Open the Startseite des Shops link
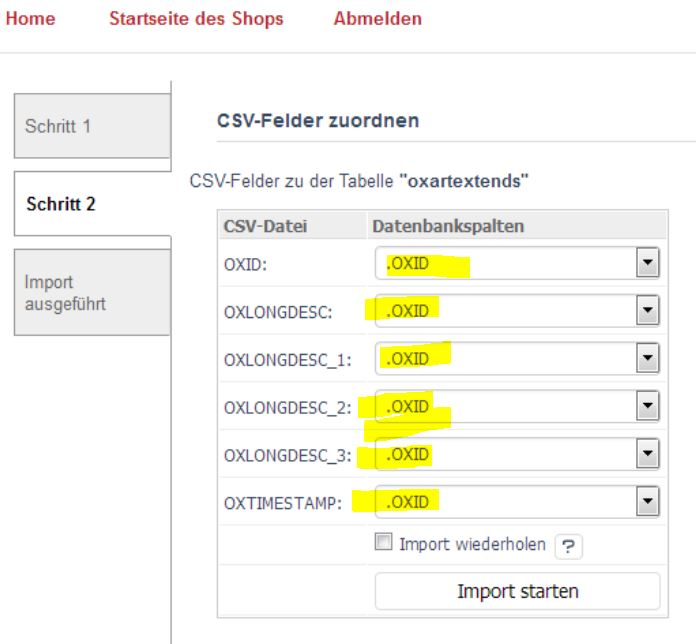Screen dimensions: 696x644 pyautogui.click(x=196, y=19)
